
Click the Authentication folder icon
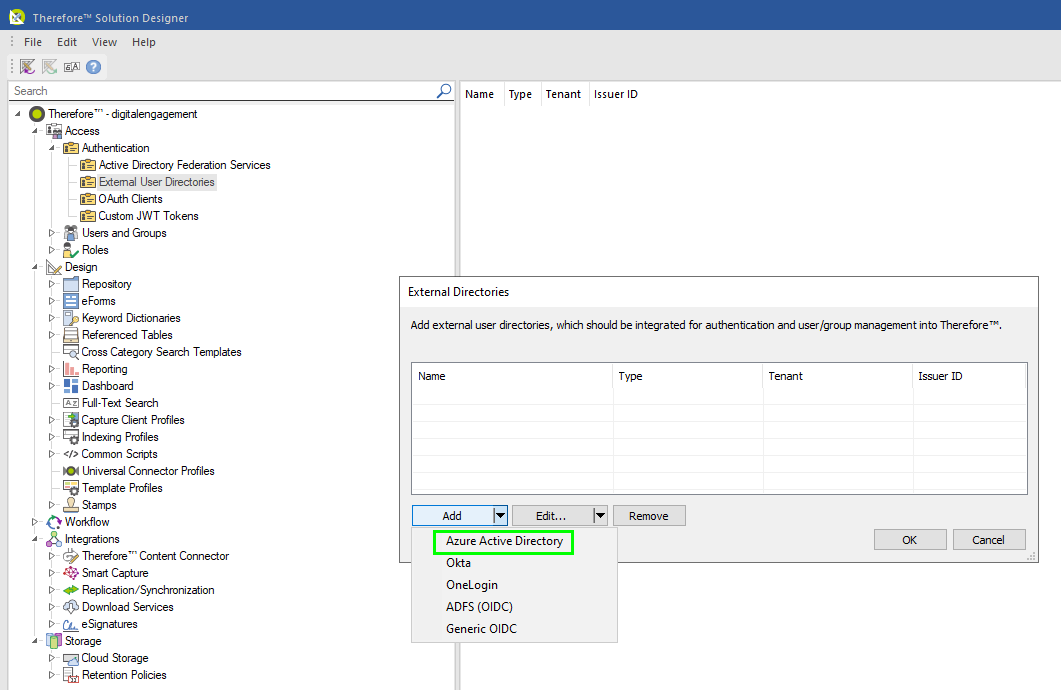coord(71,148)
